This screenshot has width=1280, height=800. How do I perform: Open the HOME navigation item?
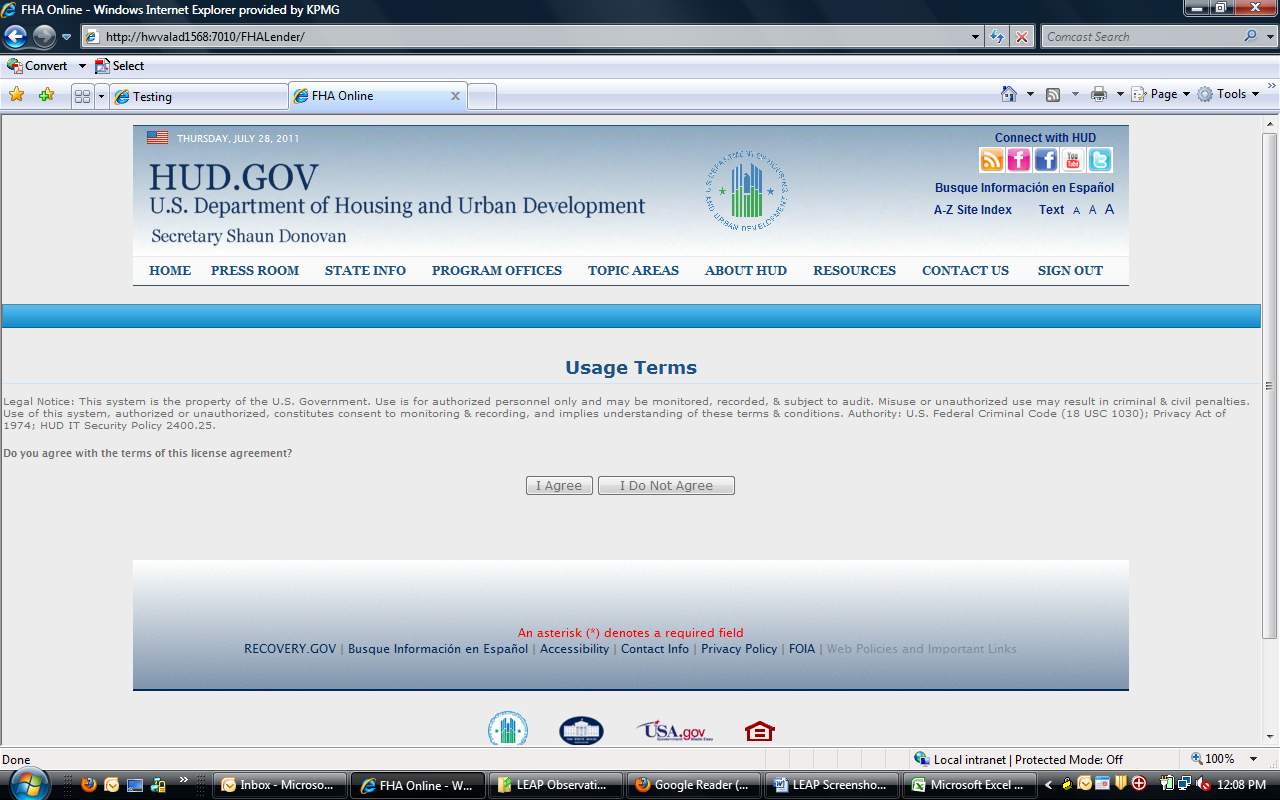pyautogui.click(x=170, y=270)
